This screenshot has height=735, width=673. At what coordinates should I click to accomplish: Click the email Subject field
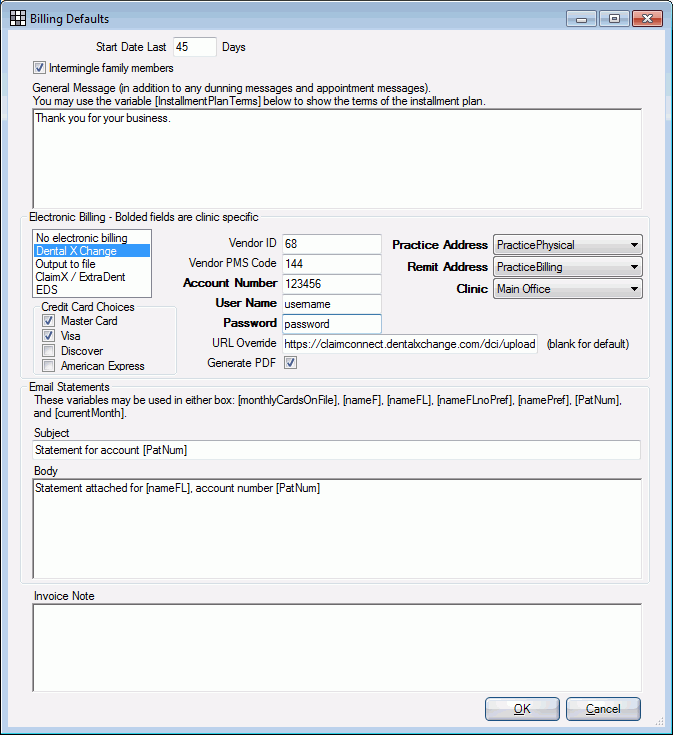tap(337, 450)
